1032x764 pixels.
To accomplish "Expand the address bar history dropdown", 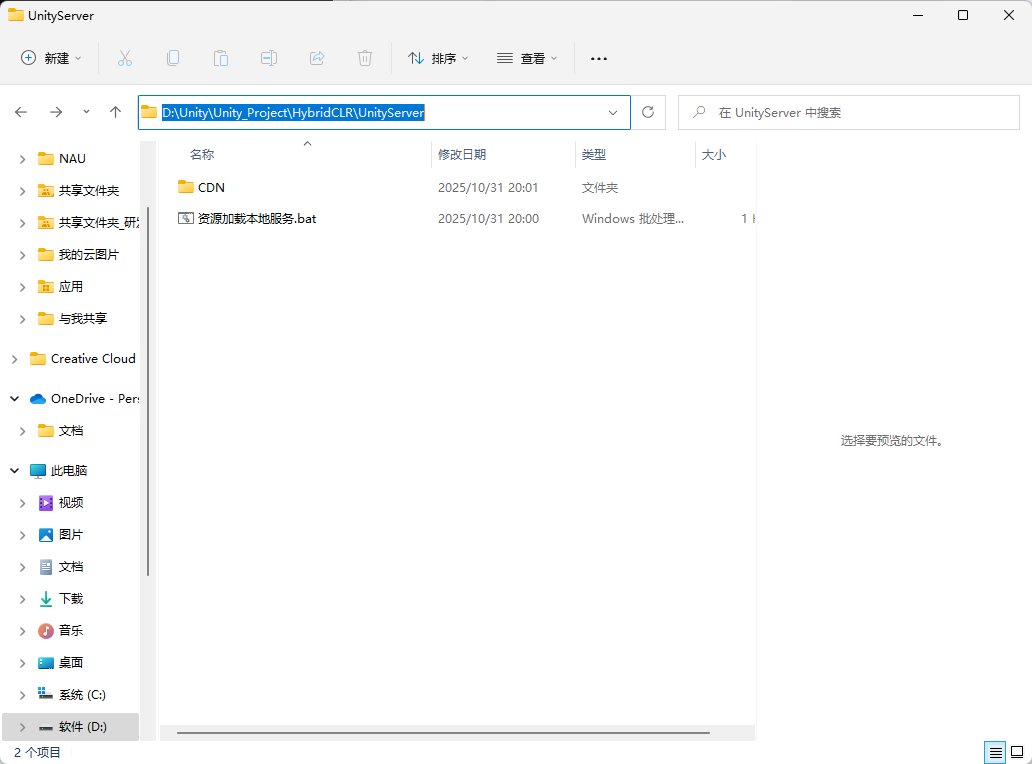I will [613, 113].
